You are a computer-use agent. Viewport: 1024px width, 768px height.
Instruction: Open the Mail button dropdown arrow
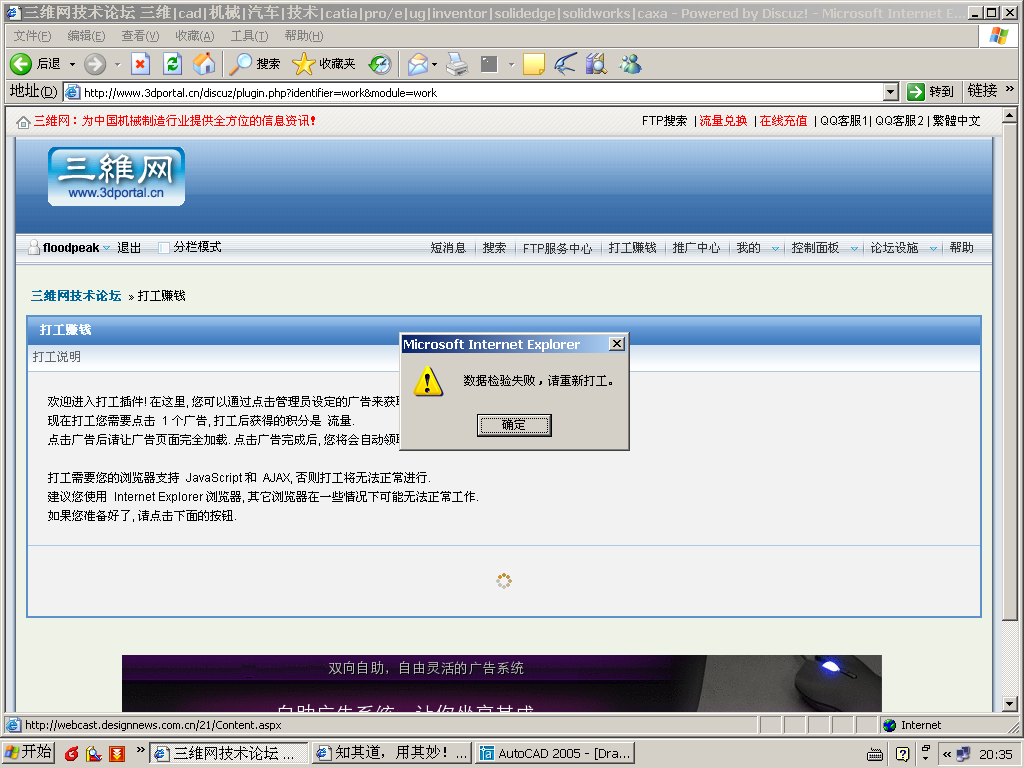(434, 65)
